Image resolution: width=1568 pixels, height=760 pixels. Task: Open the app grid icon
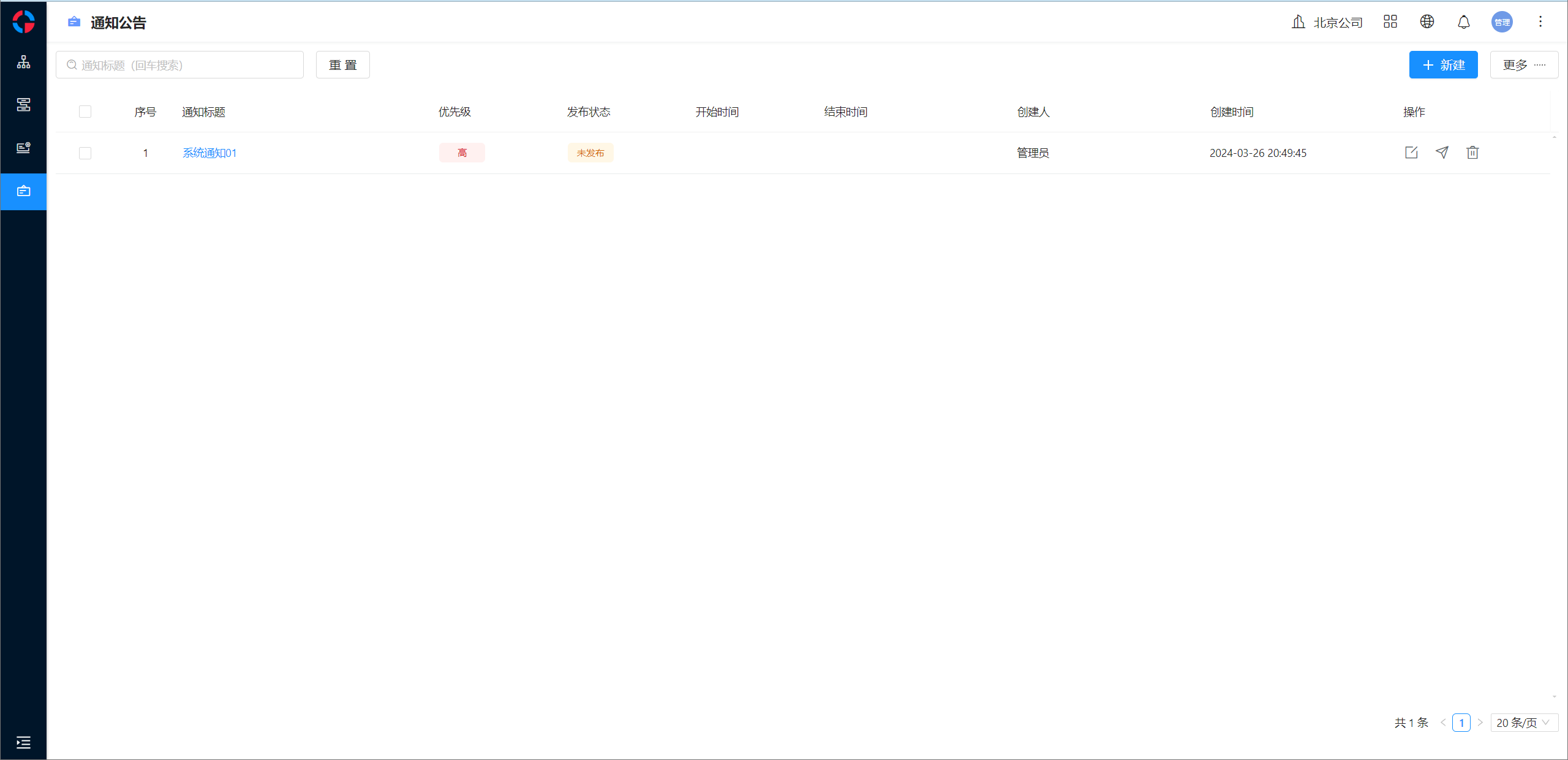1390,22
